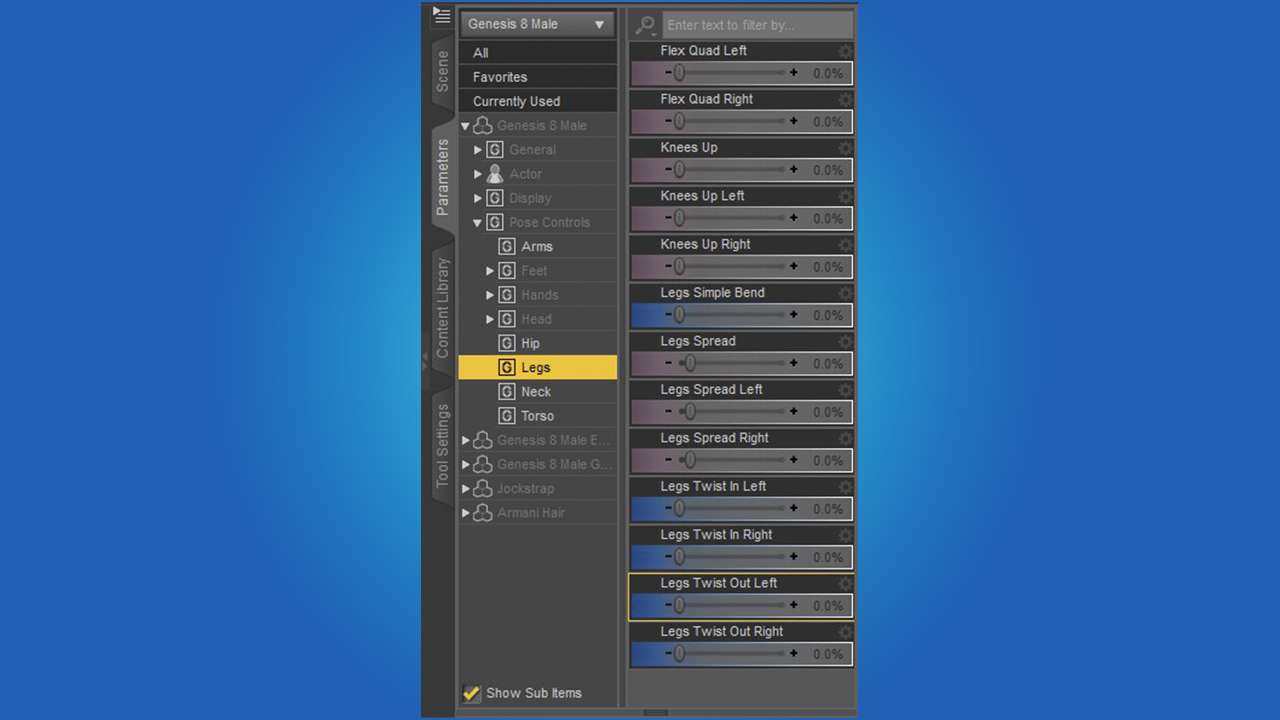
Task: Open the Genesis 8 Male figure dropdown
Action: (538, 24)
